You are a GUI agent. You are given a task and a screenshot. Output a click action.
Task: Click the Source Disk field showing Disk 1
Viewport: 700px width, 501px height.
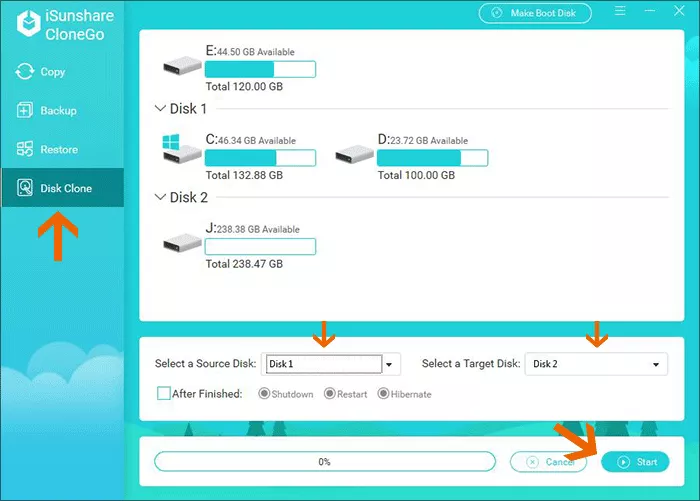coord(324,364)
